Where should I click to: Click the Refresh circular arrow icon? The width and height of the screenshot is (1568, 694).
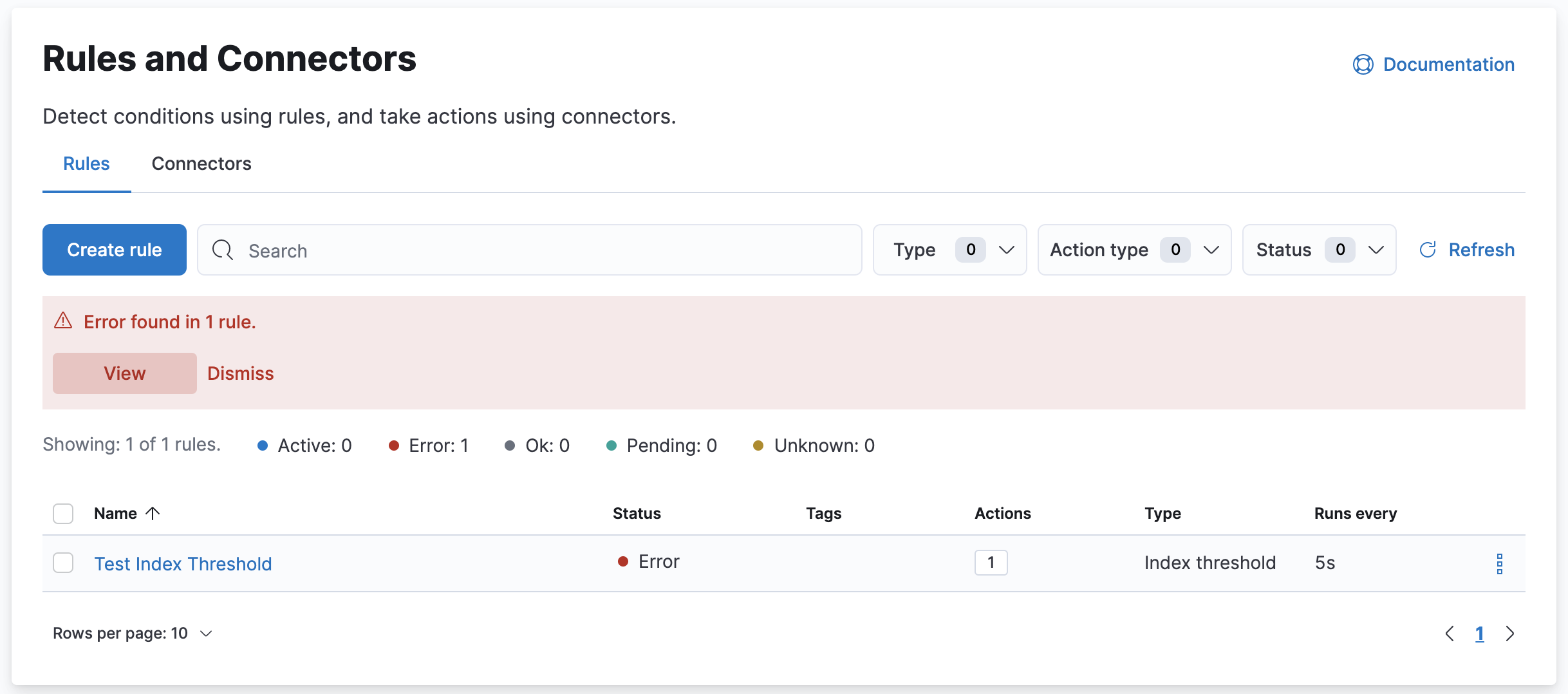click(1428, 250)
